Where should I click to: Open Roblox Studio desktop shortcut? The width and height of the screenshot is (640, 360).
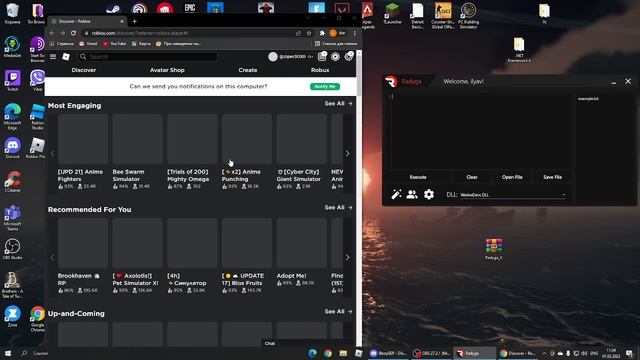tap(38, 117)
